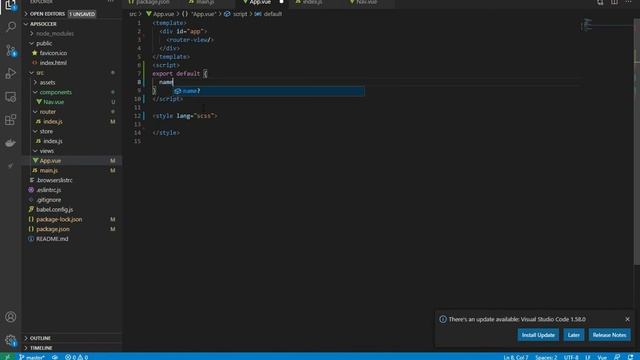The height and width of the screenshot is (360, 640).
Task: Click the split editor icon
Action: (x=614, y=2)
